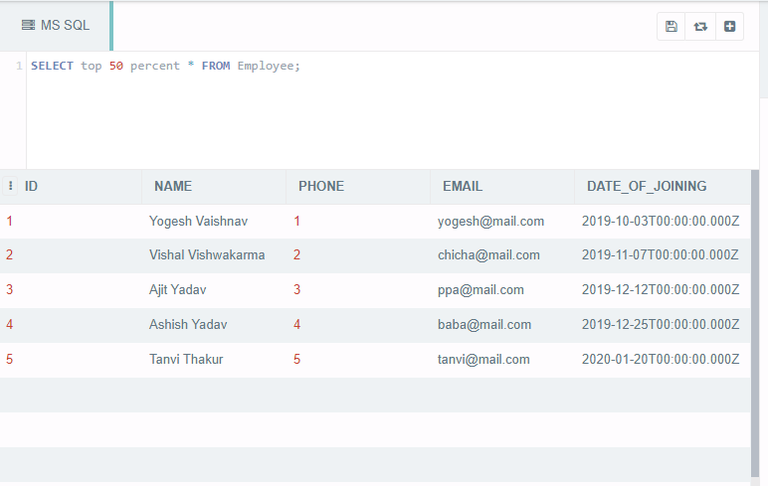Click line number 1 in editor gutter
This screenshot has width=768, height=486.
[19, 66]
